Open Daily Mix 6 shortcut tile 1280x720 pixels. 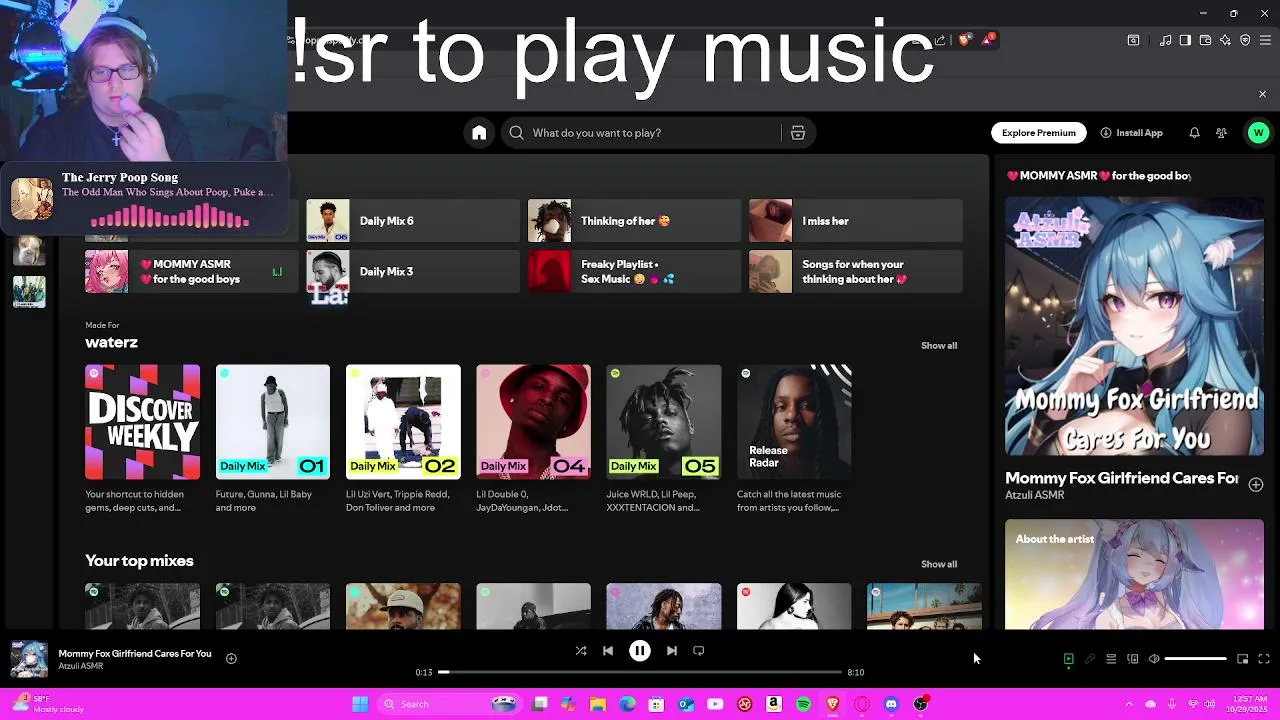point(413,221)
